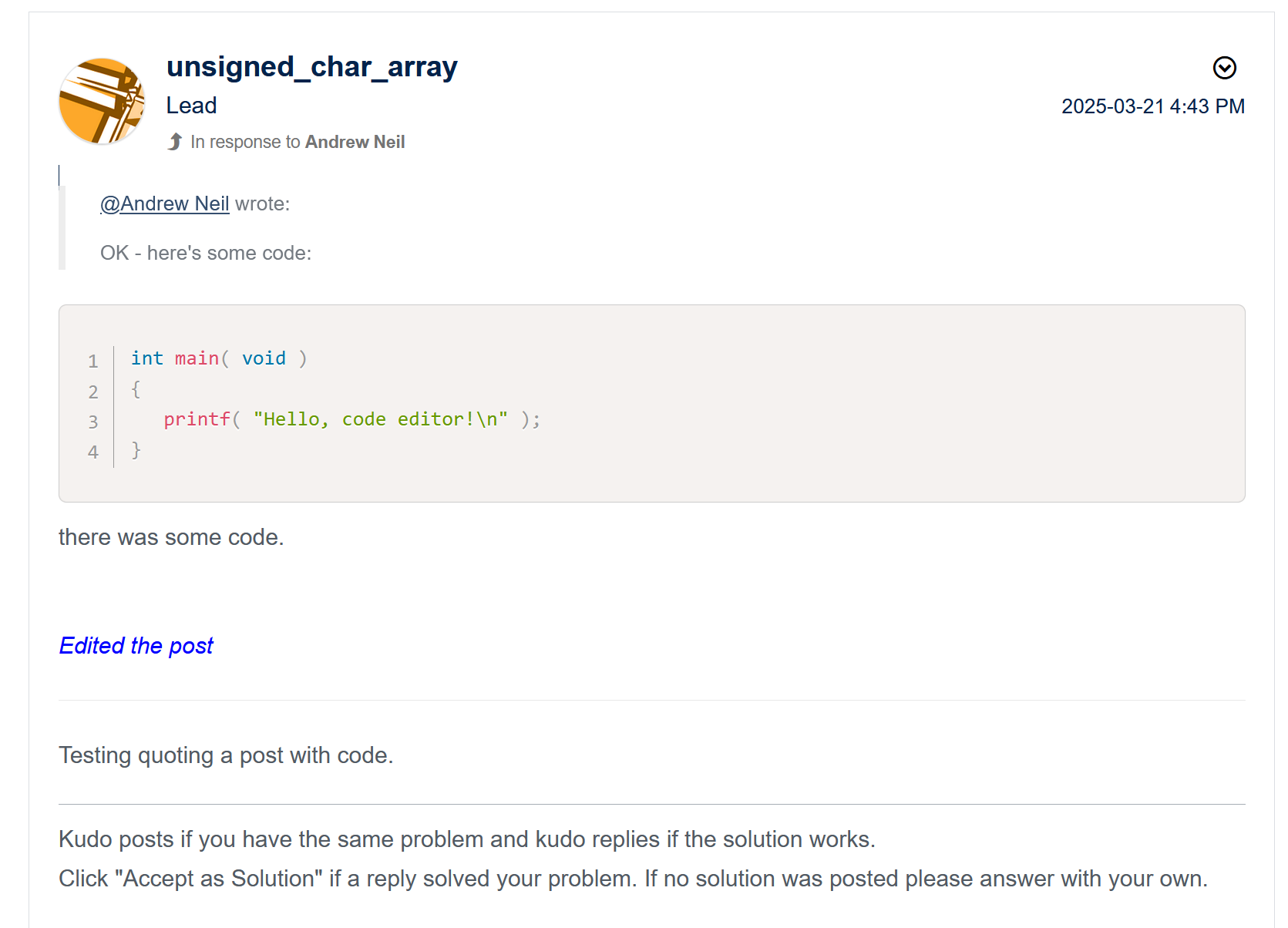
Task: Click line number 4 in code snippet
Action: 92,452
